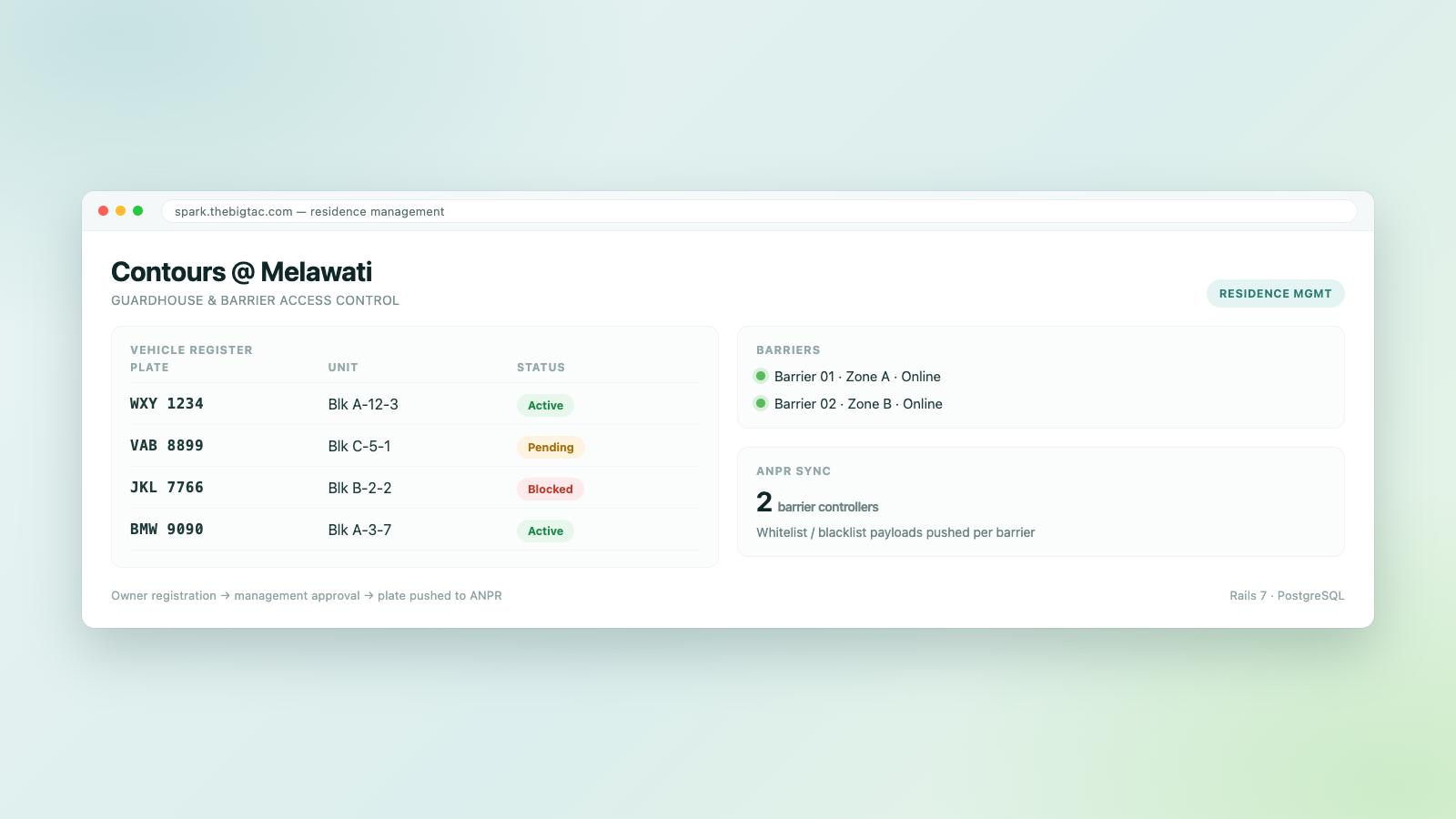Click the PLATE column header

click(x=149, y=368)
